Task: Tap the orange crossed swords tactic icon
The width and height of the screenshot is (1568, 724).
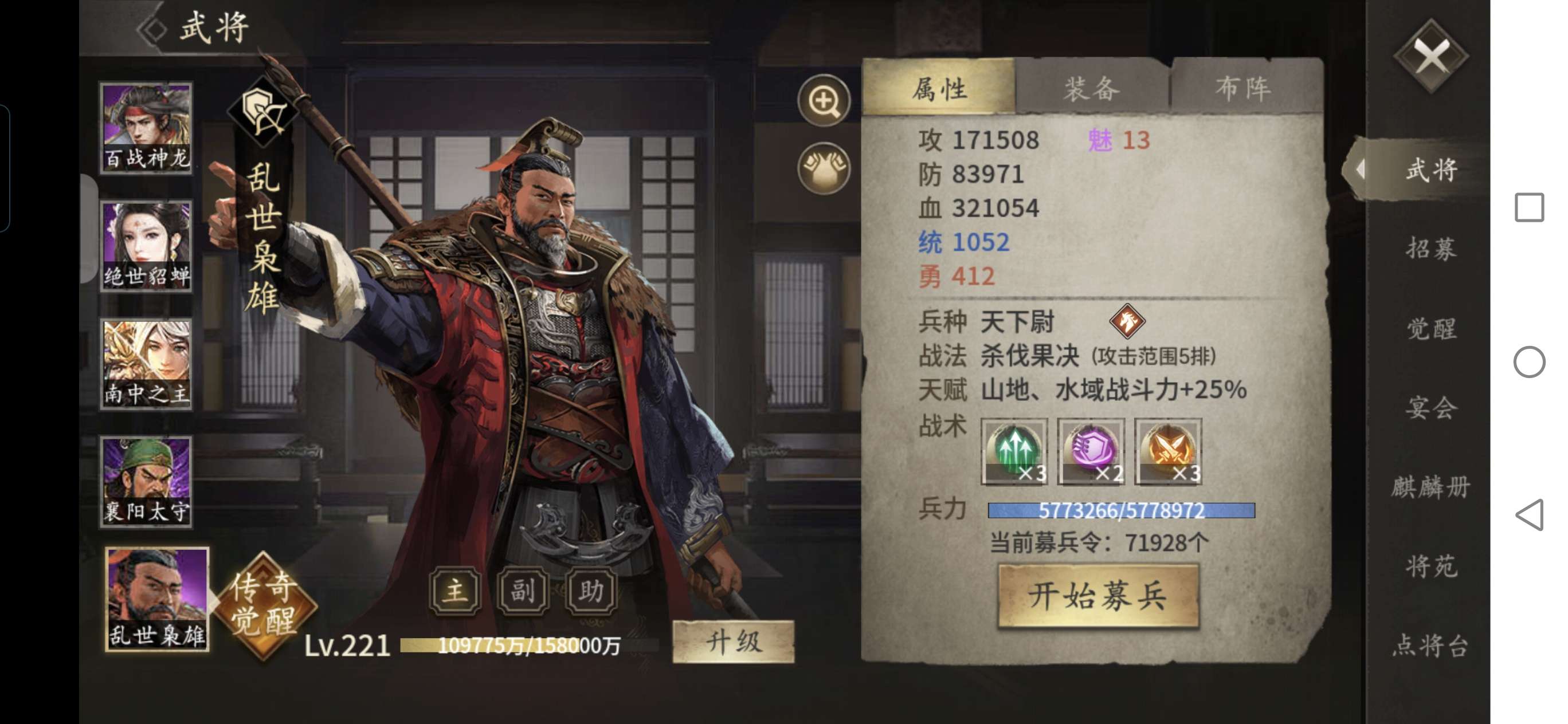Action: coord(1167,451)
